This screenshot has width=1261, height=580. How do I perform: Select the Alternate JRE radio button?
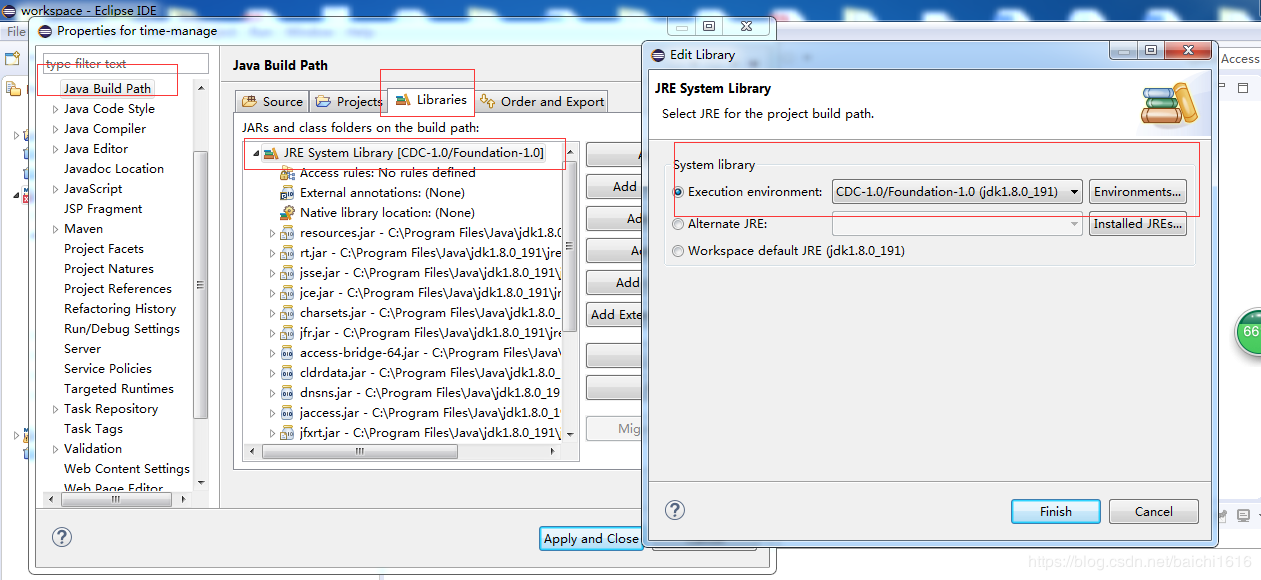[x=679, y=224]
